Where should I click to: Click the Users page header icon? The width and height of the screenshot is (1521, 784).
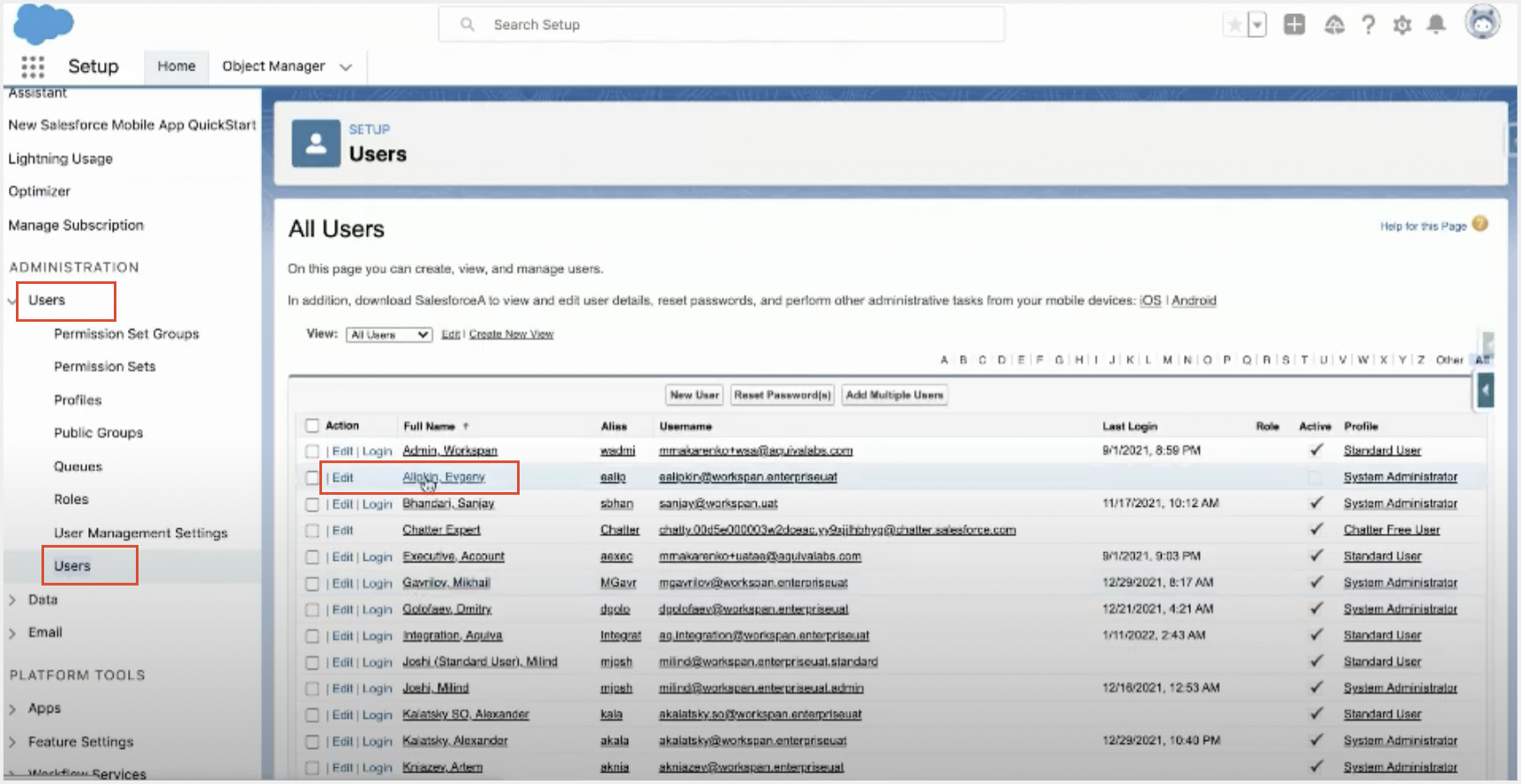click(316, 144)
